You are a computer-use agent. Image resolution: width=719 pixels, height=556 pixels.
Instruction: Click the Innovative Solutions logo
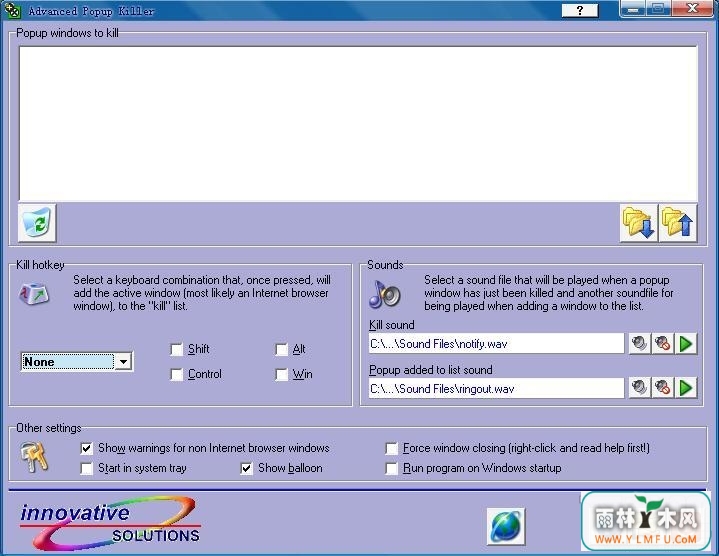point(110,523)
